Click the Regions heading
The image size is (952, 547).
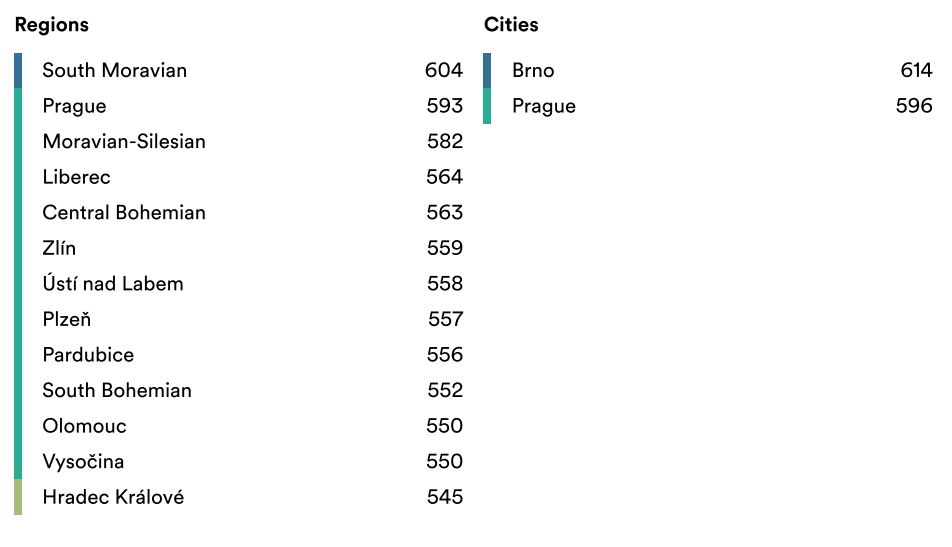[52, 25]
